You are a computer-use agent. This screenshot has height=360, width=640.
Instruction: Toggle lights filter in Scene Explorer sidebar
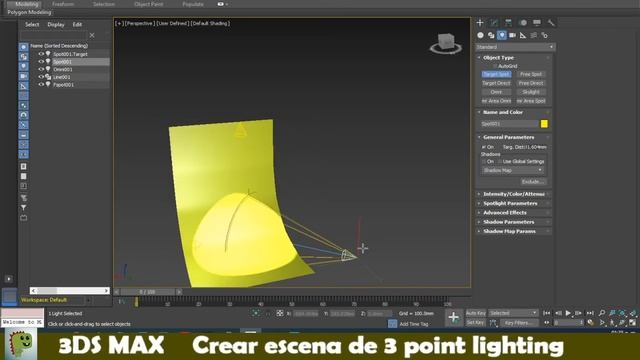24,67
